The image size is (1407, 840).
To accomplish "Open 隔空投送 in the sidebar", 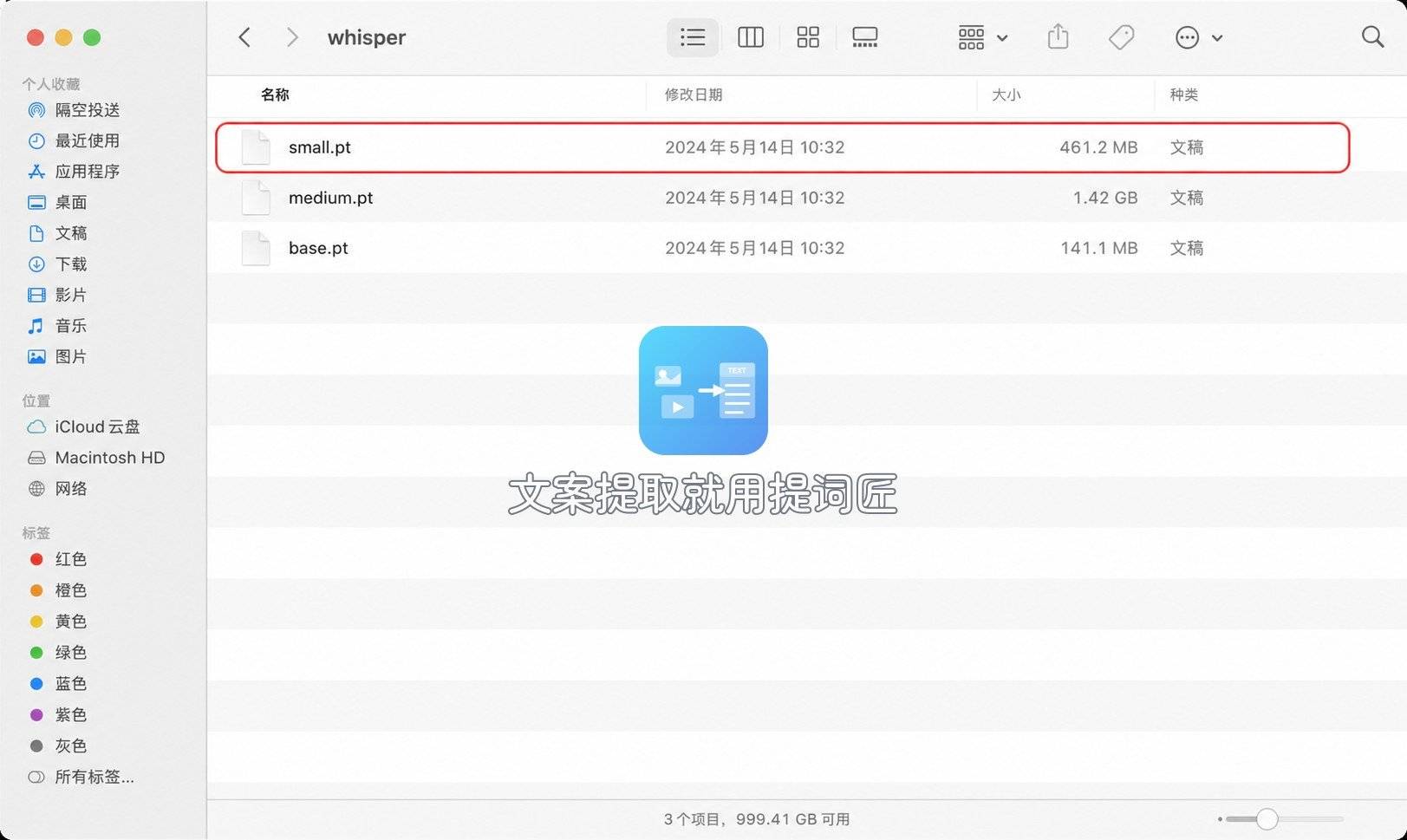I will tap(87, 110).
